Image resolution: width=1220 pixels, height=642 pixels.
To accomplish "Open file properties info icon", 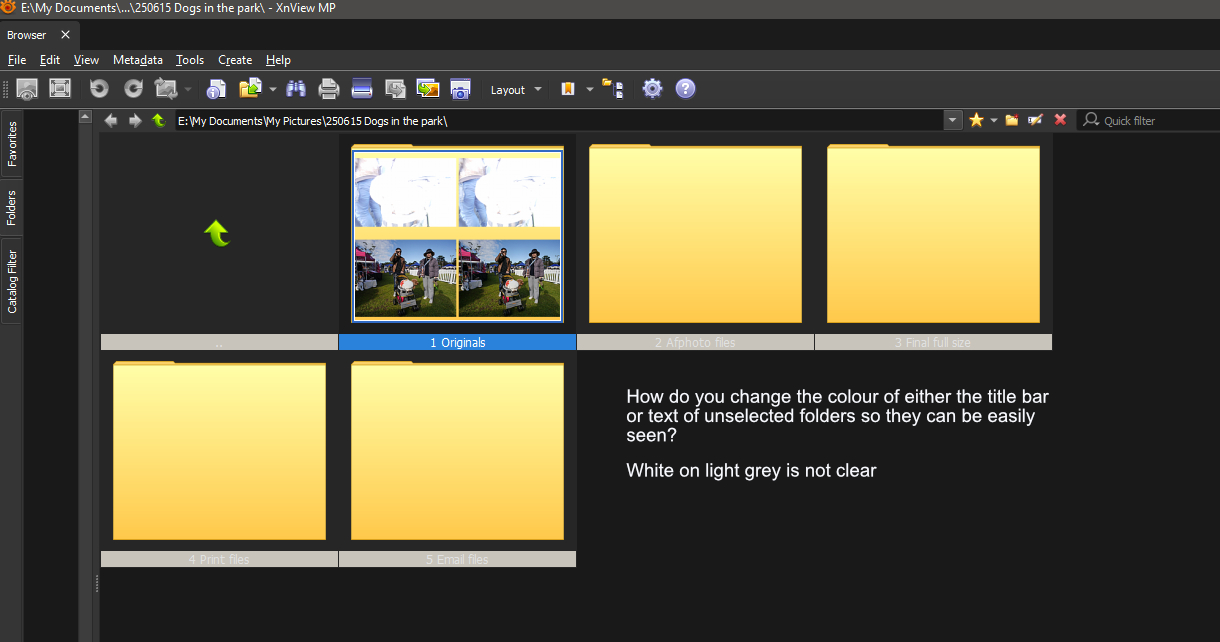I will (x=216, y=88).
